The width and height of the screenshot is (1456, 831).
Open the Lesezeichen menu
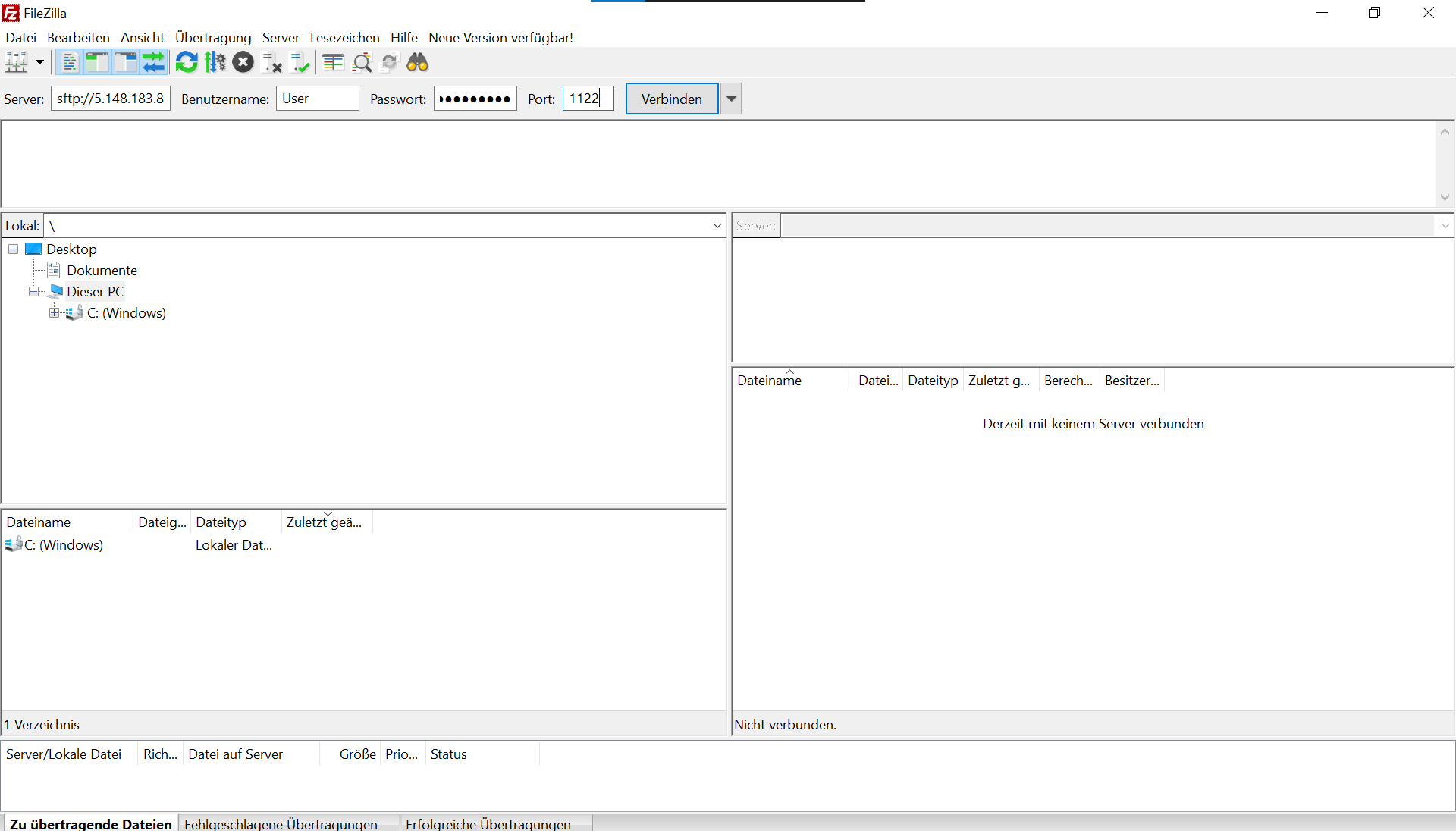point(345,38)
